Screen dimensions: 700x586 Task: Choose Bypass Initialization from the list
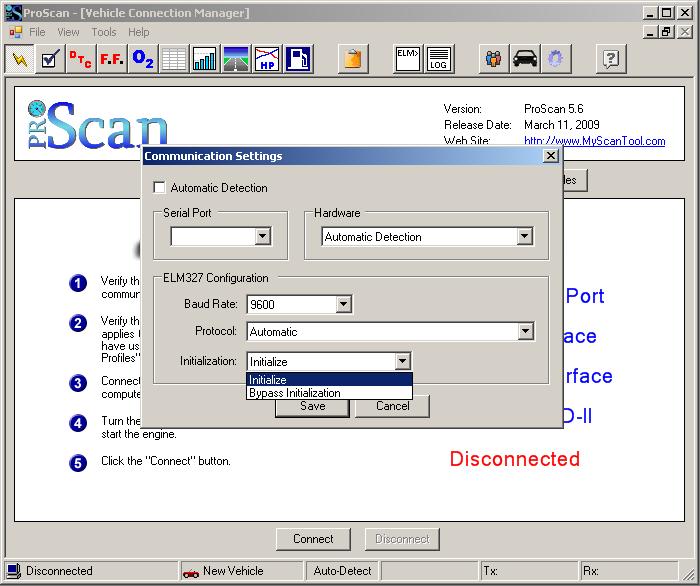295,393
